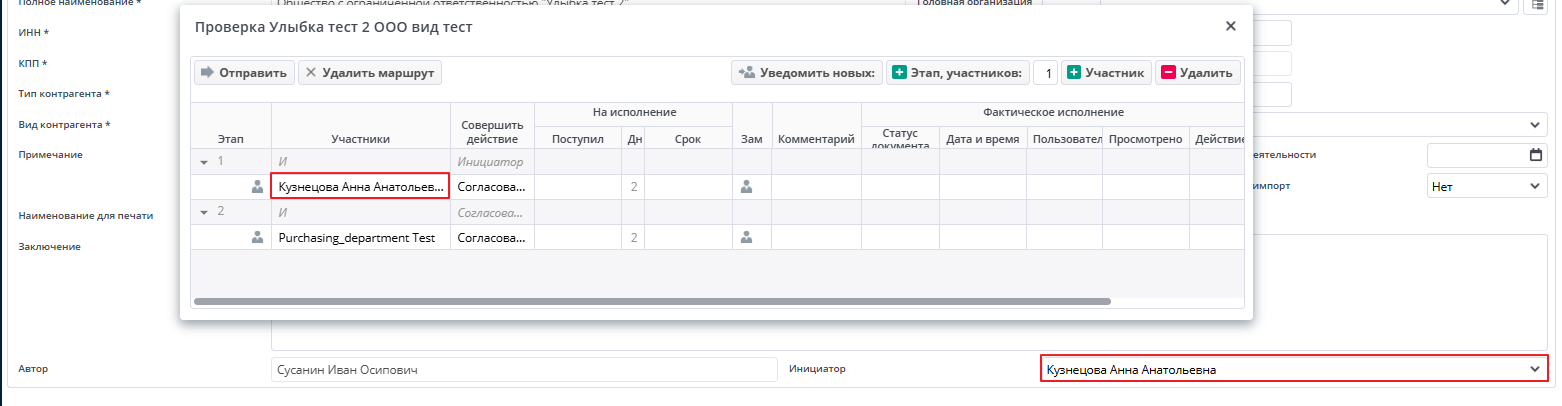Click the Поступил column header

578,139
